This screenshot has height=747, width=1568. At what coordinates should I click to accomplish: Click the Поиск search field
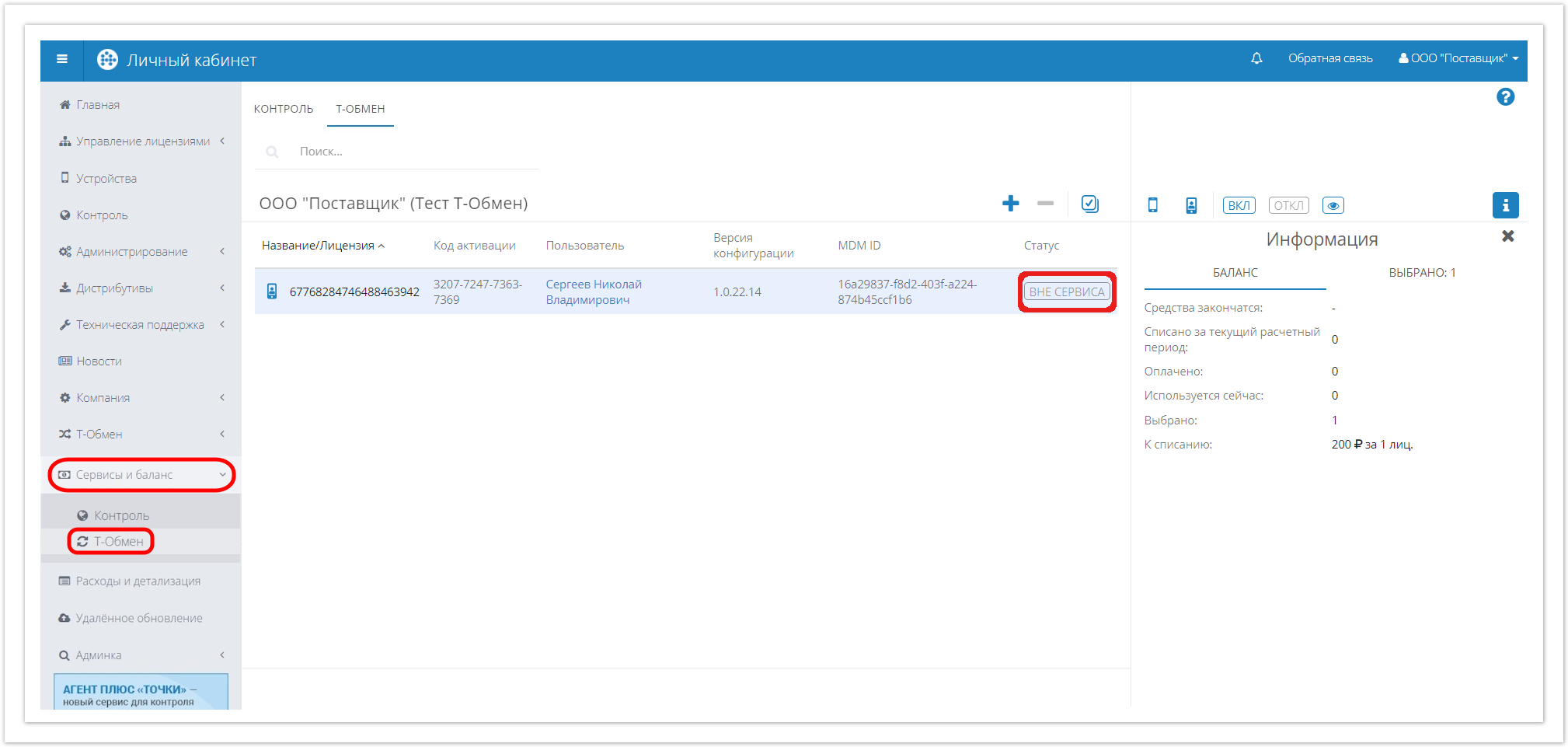point(412,152)
